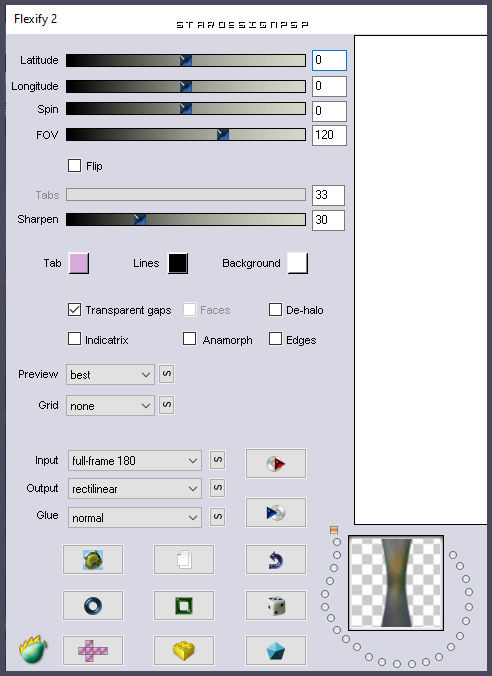The width and height of the screenshot is (492, 676).
Task: Enable the De-halo checkbox
Action: tap(275, 310)
